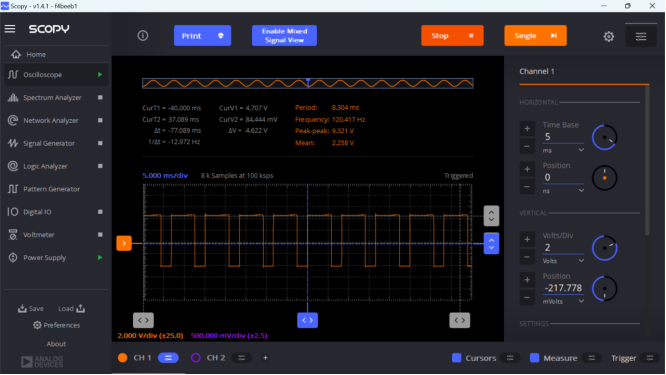Click Enable Mixed Signal View button
Viewport: 666px width, 375px height.
pos(284,36)
